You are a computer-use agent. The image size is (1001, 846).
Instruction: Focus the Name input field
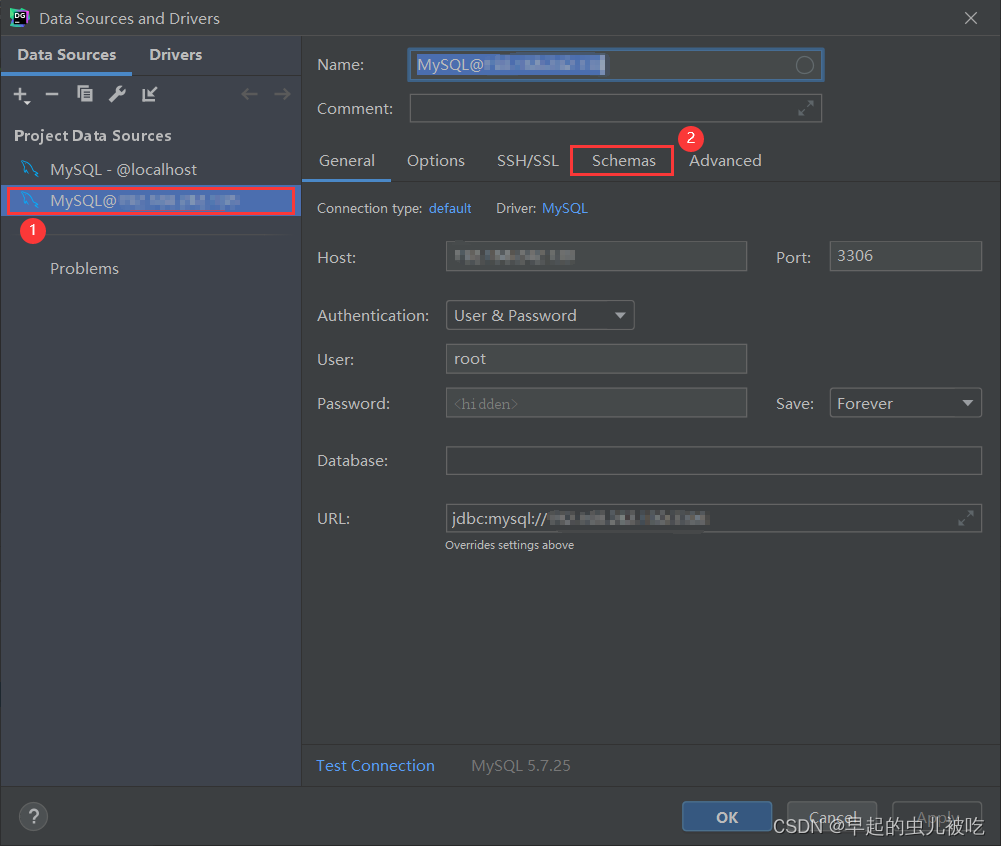coord(615,65)
